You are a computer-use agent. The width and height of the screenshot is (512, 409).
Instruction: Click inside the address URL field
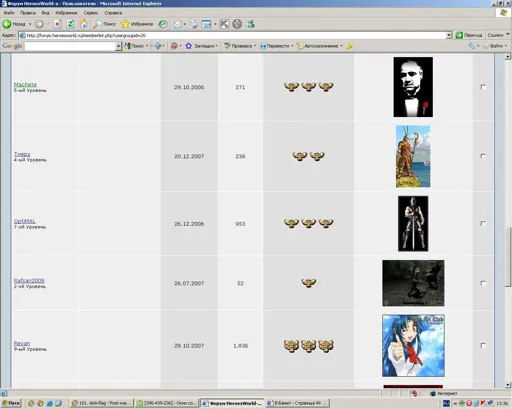(233, 35)
